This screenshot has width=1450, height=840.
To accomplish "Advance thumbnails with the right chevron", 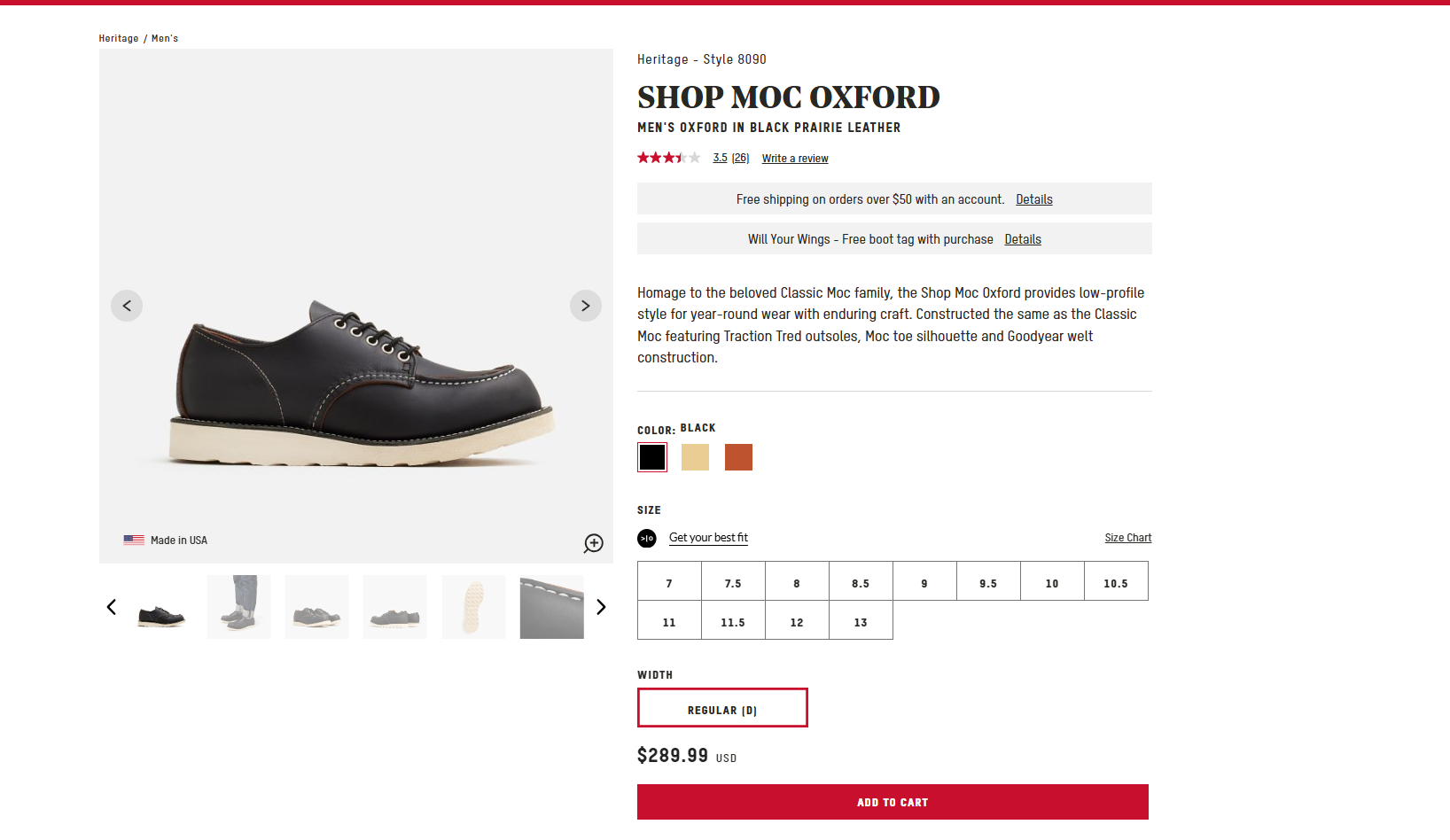I will tap(601, 607).
